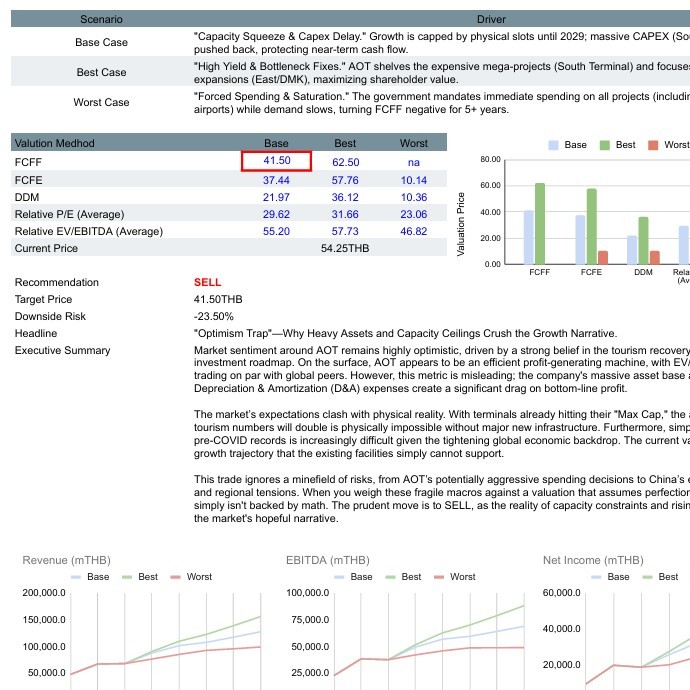
Task: Click the Best column header in valuation table
Action: 345,143
